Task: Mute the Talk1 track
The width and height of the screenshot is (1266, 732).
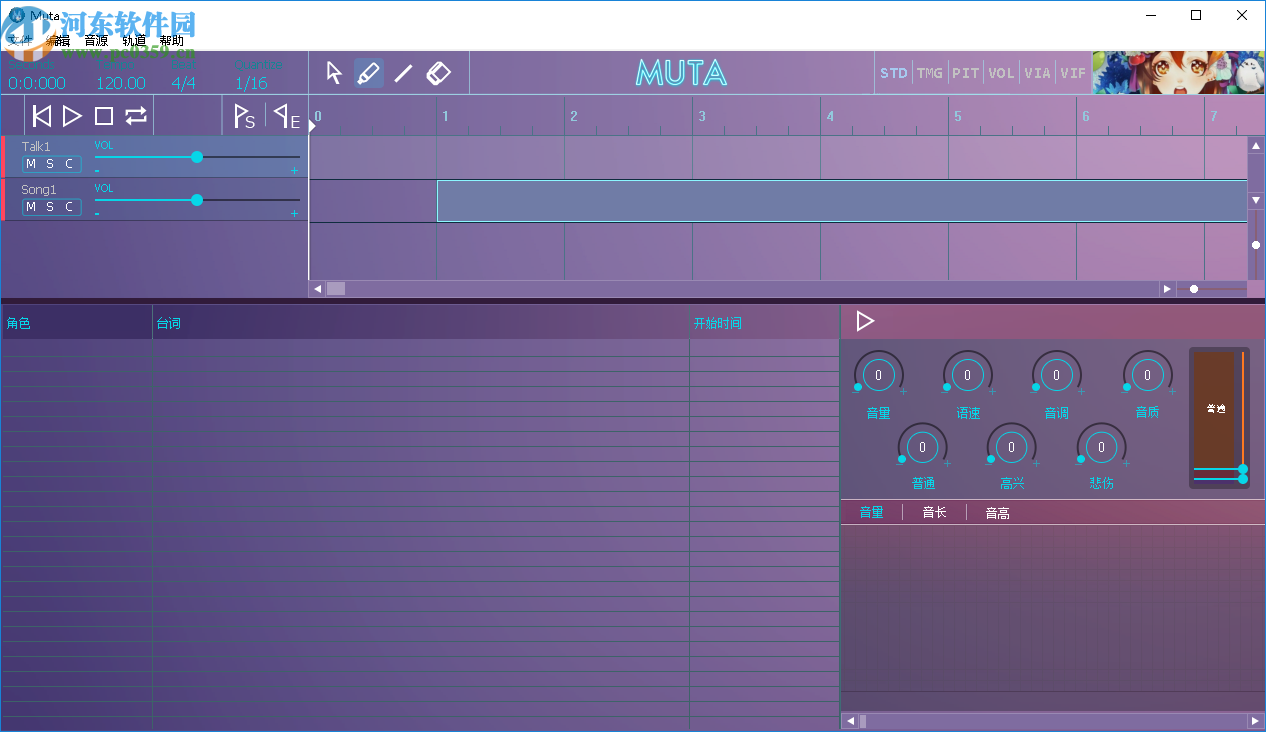Action: (x=33, y=163)
